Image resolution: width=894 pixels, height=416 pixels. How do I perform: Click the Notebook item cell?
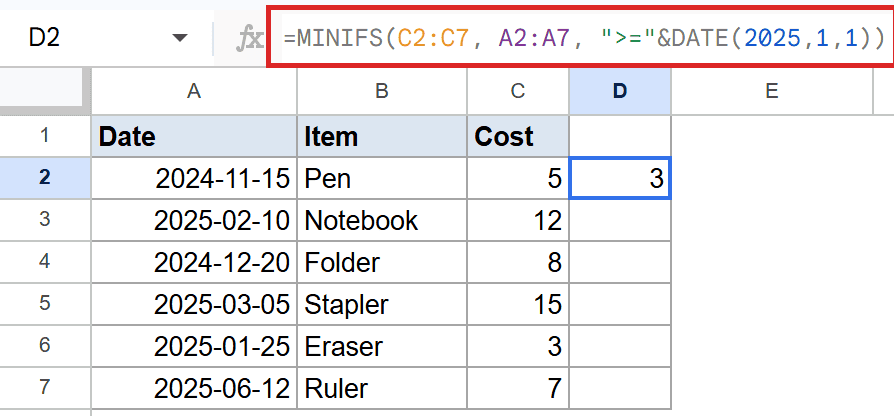[381, 220]
